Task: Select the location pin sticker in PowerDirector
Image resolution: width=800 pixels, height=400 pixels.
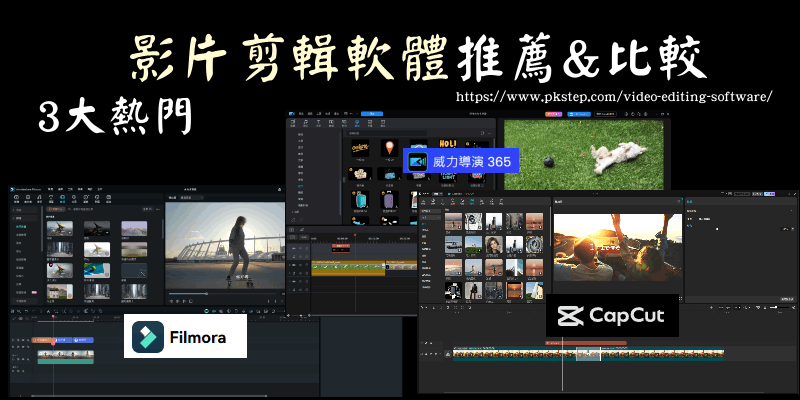Action: pos(390,148)
